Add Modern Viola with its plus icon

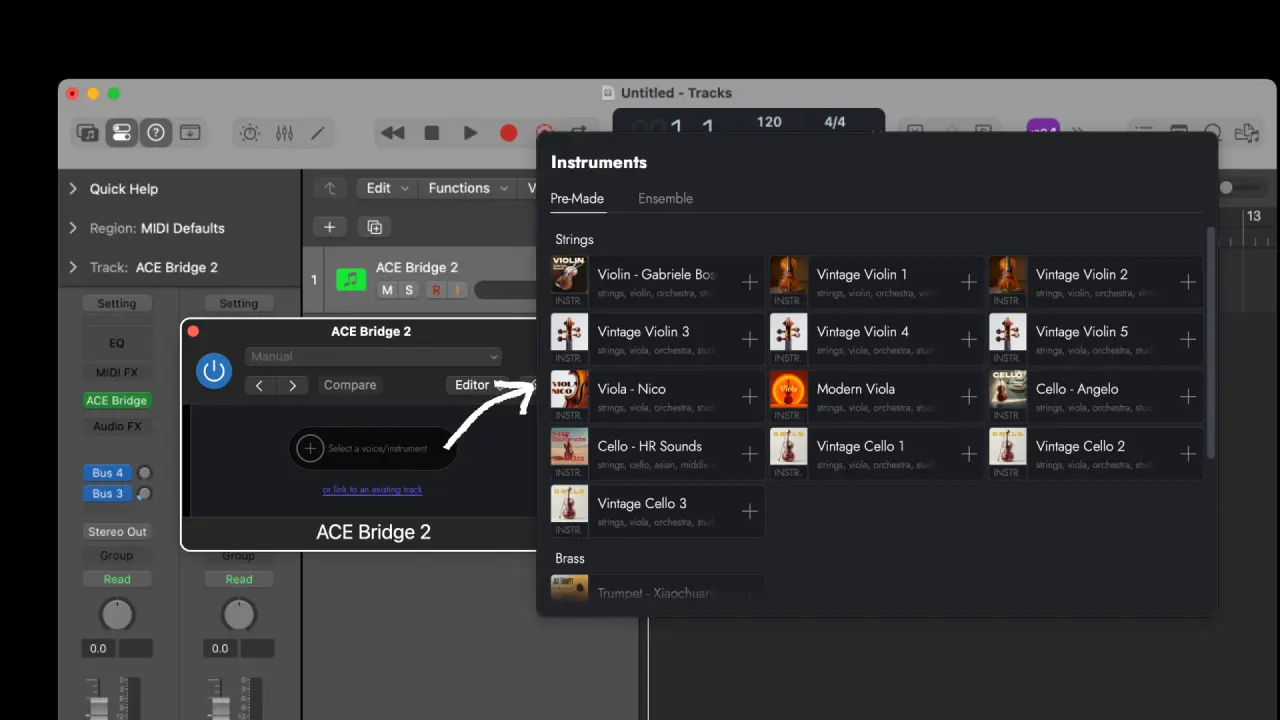(x=968, y=397)
